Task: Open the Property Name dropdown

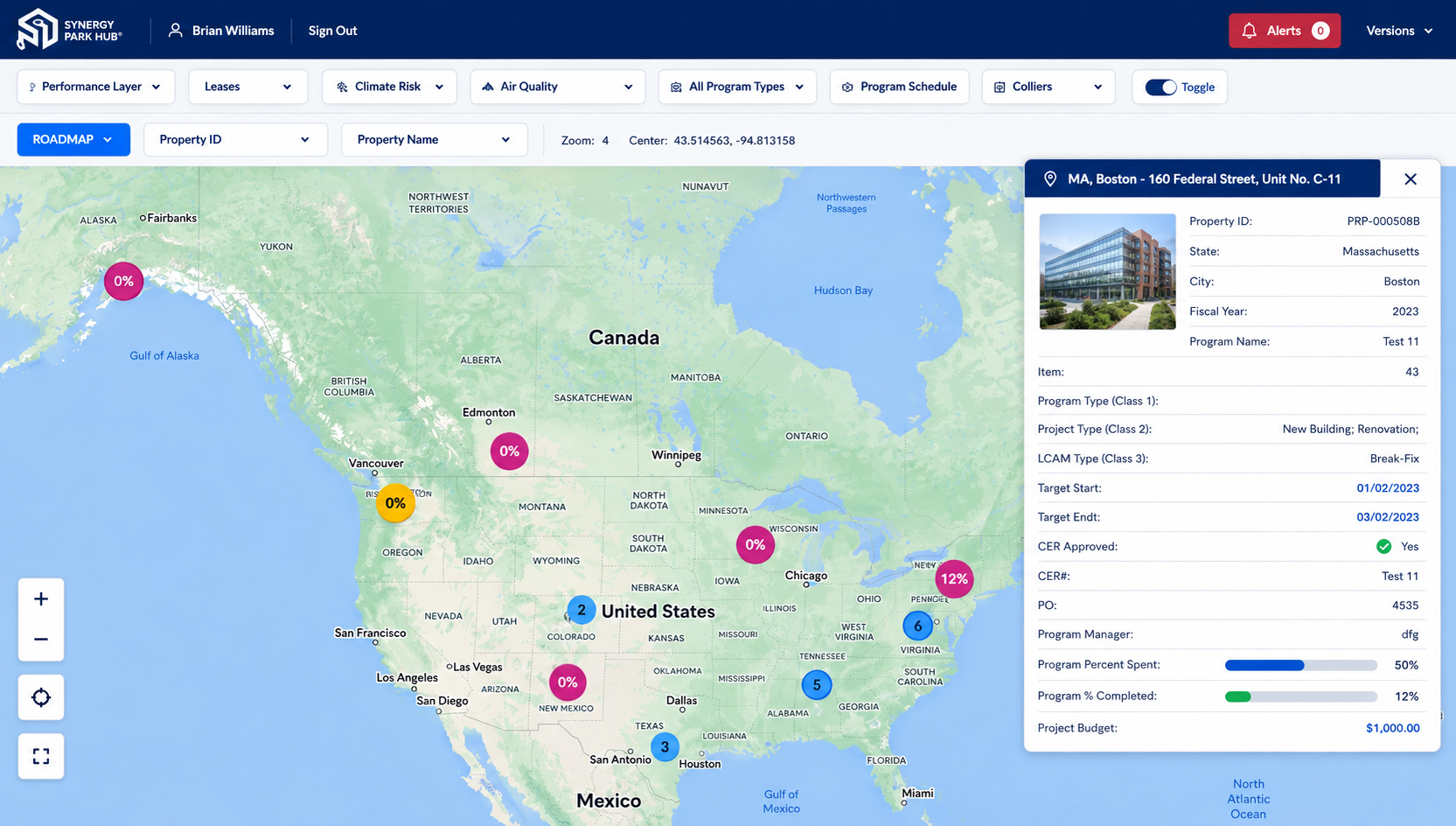Action: click(x=435, y=140)
